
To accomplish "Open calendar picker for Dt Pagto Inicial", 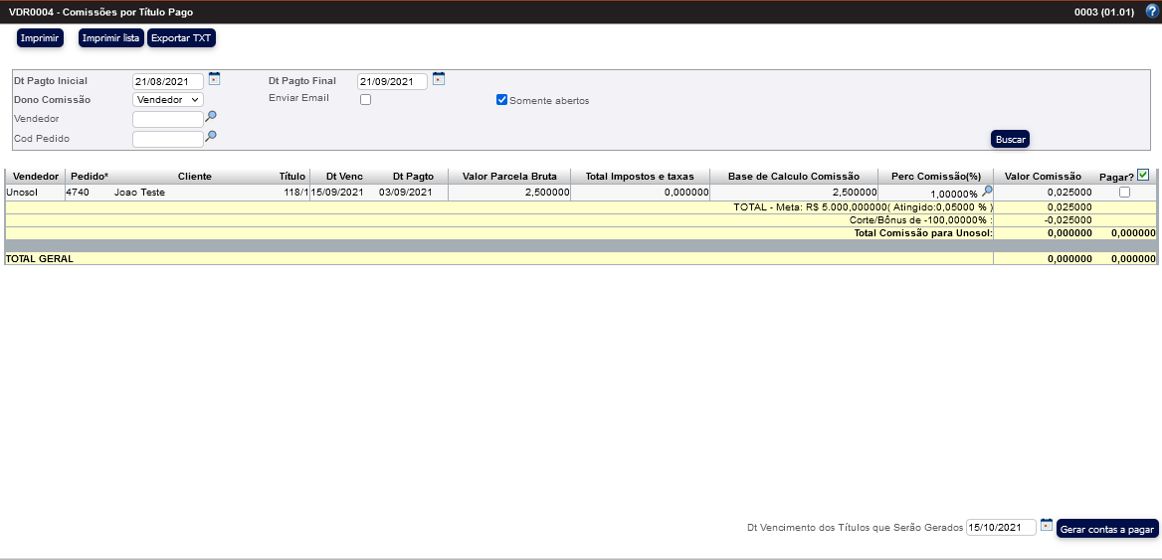I will tap(214, 79).
